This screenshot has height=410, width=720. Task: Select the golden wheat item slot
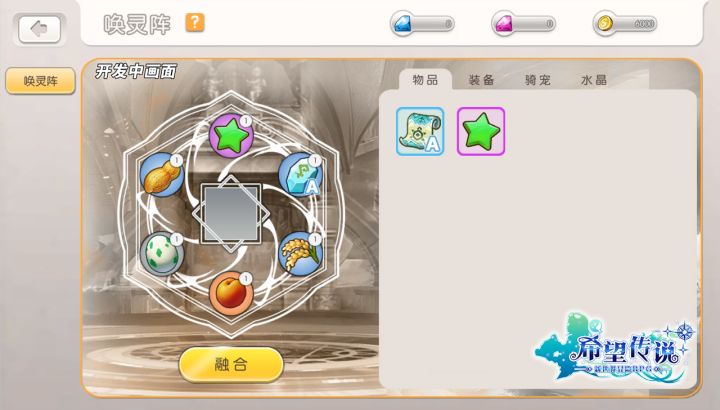pyautogui.click(x=301, y=254)
